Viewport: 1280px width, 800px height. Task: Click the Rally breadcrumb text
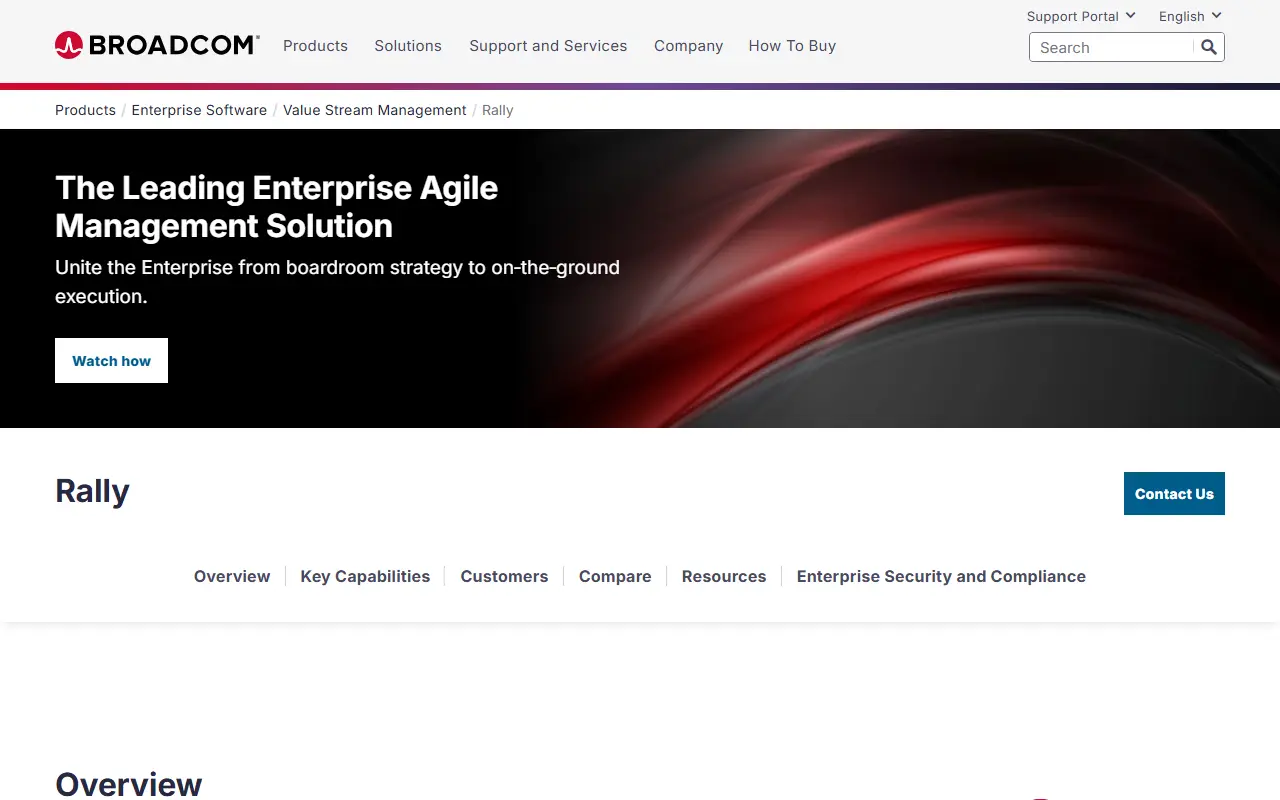pos(497,110)
